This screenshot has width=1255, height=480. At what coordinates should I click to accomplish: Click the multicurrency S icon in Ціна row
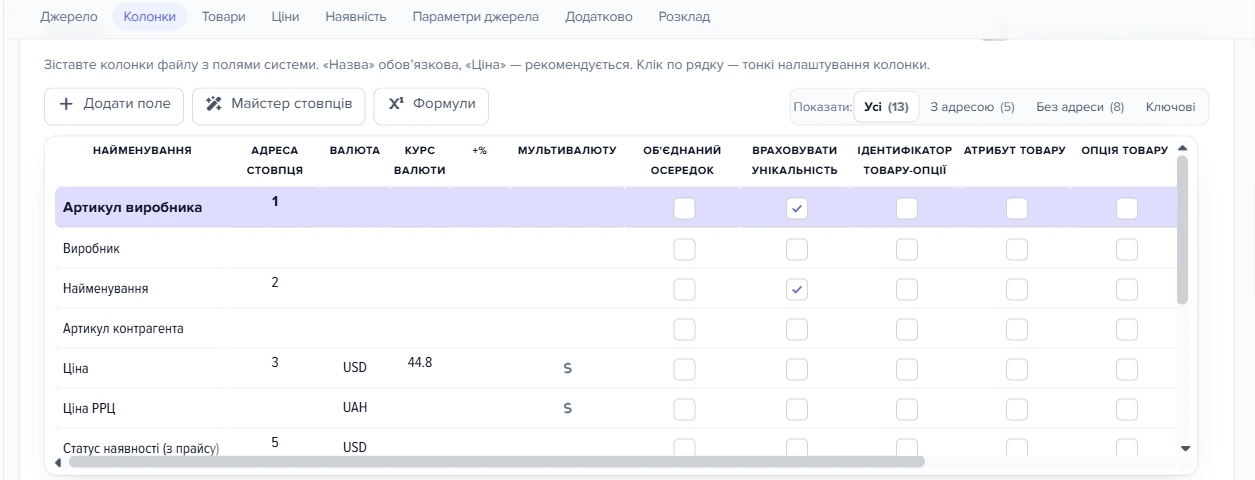tap(567, 368)
